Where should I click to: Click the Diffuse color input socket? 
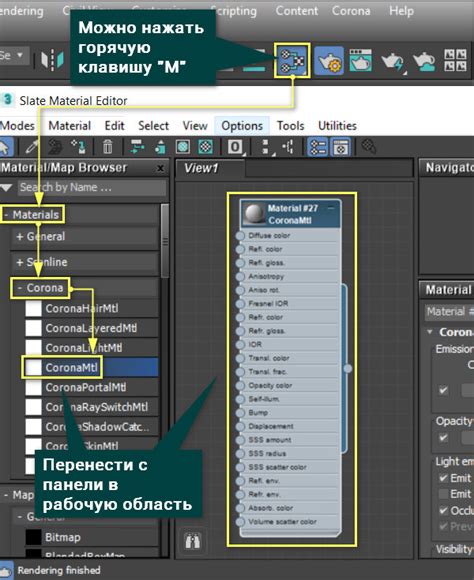[240, 236]
